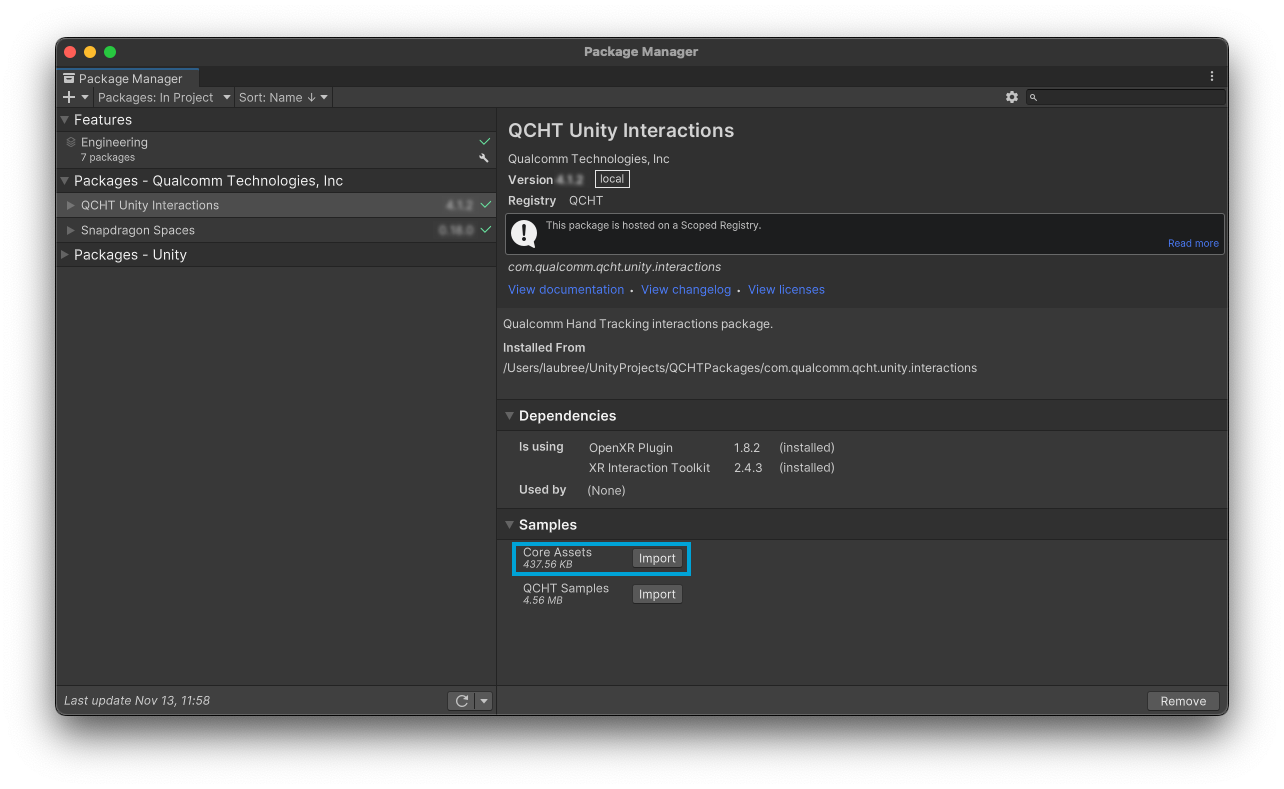Click the Engineering installed checkmark icon
1284x789 pixels.
point(485,142)
